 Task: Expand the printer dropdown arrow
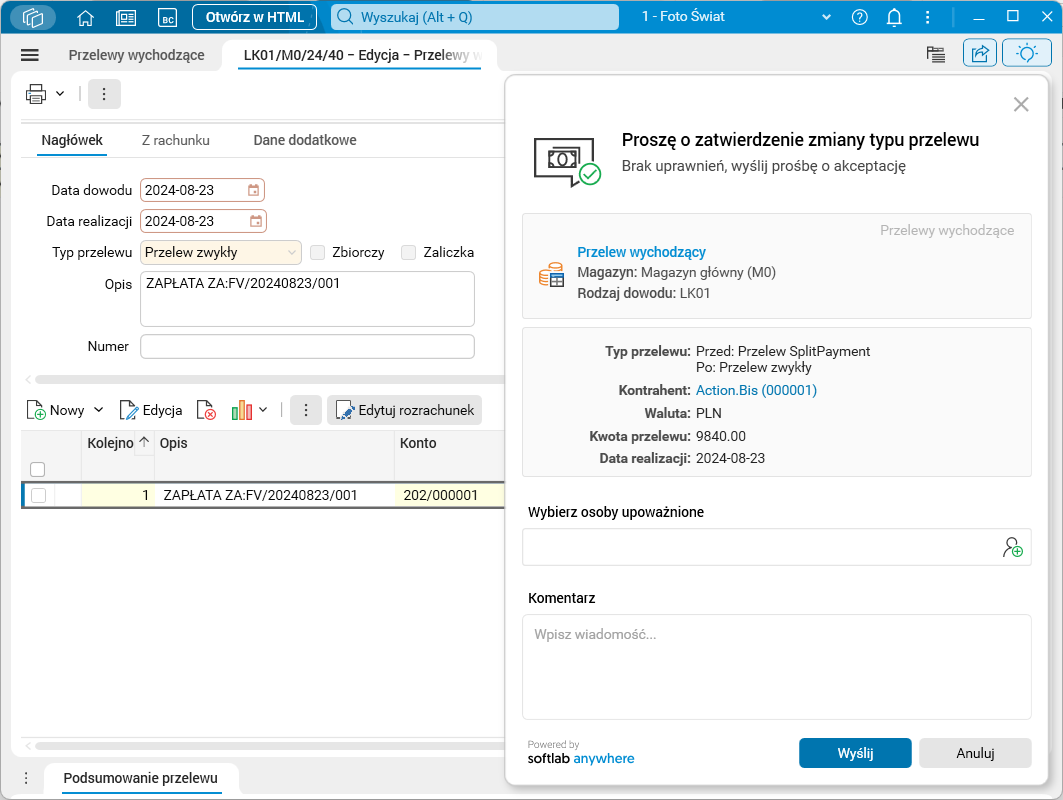[60, 94]
